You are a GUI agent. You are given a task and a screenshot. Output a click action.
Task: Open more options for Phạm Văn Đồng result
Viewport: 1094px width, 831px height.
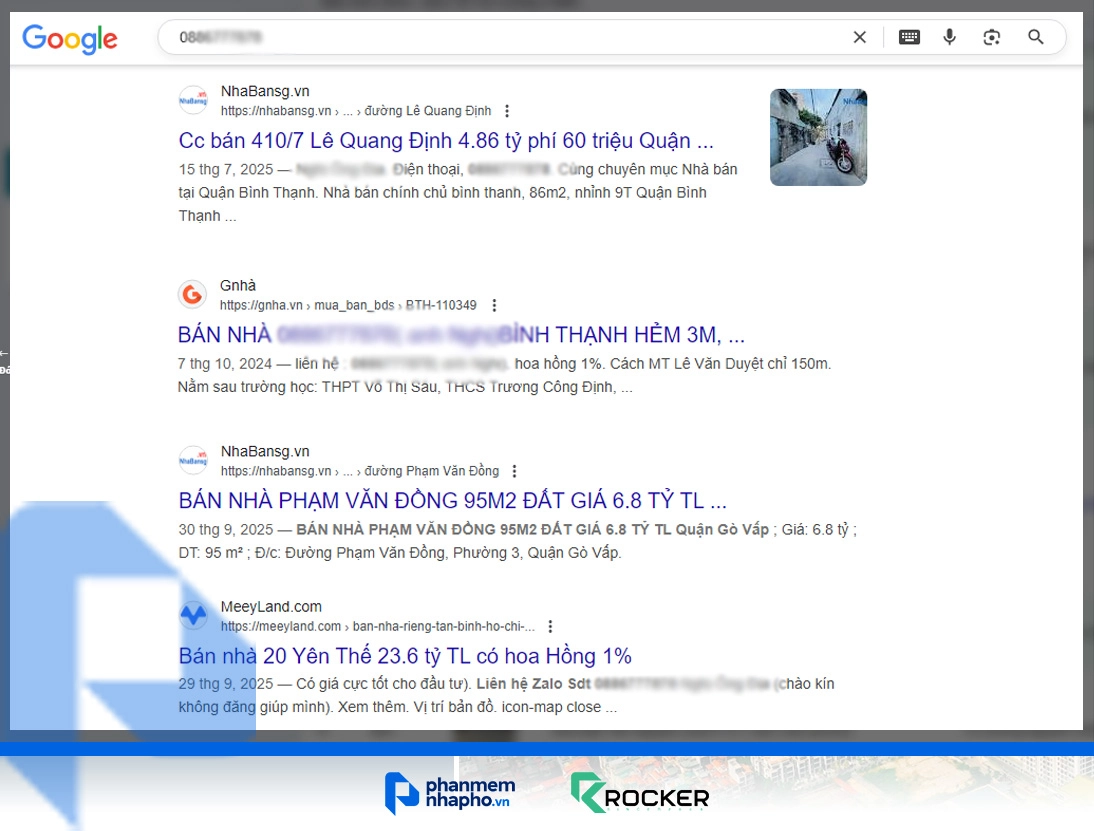click(514, 471)
